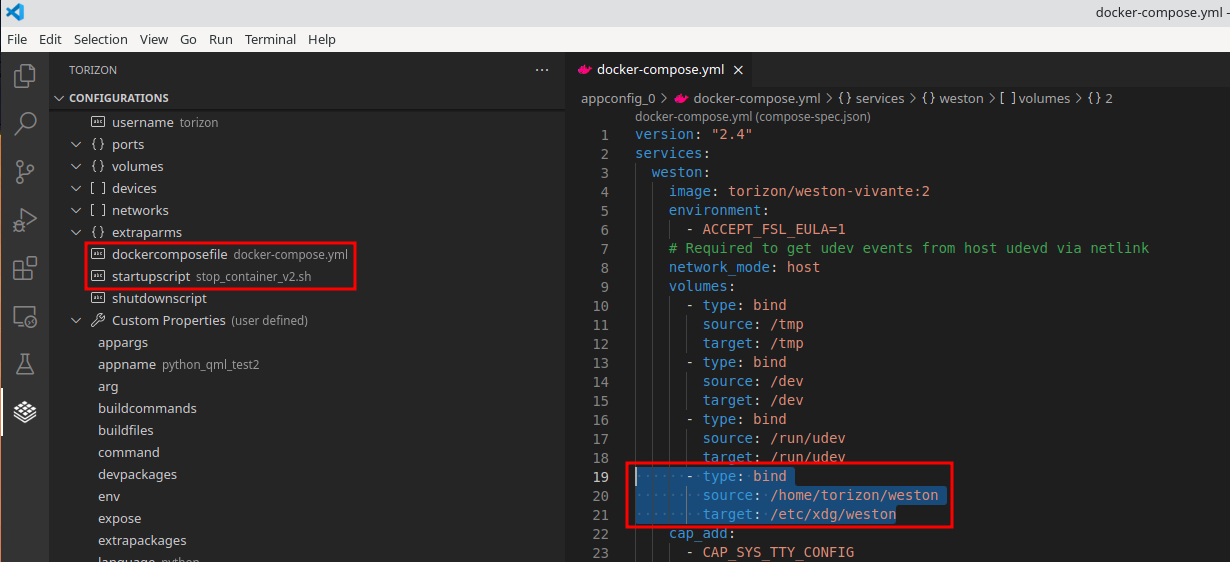
Task: Open the Terminal menu
Action: [x=270, y=39]
